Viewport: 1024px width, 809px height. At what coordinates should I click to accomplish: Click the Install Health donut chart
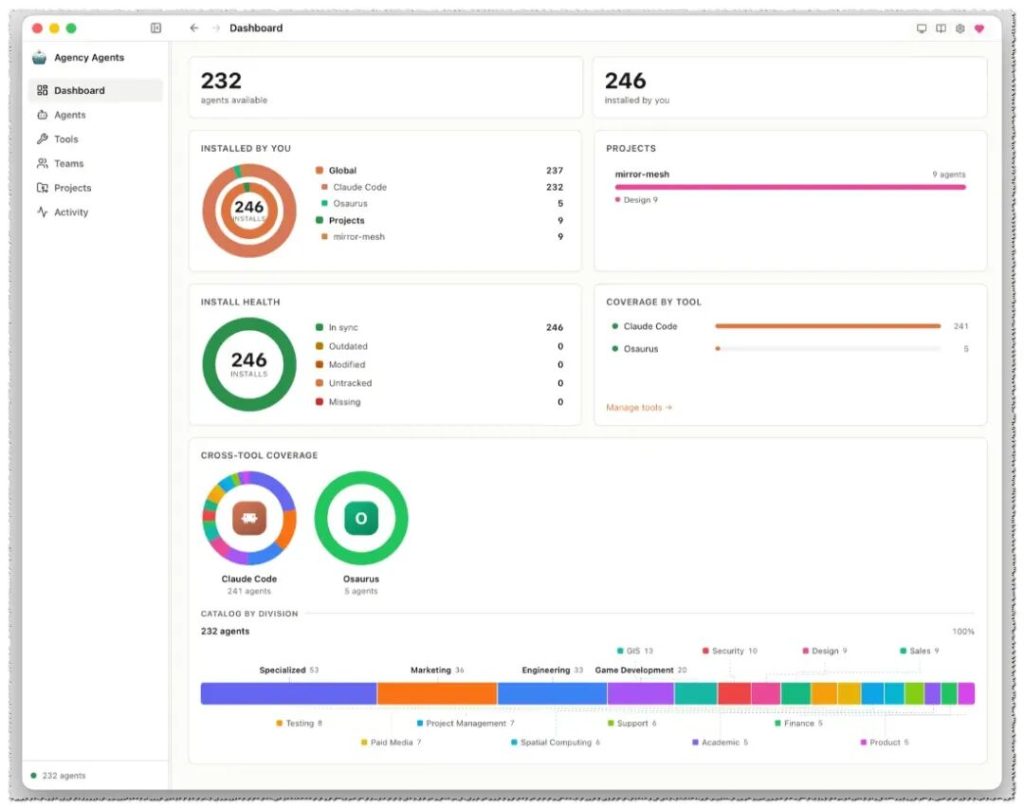pyautogui.click(x=249, y=364)
